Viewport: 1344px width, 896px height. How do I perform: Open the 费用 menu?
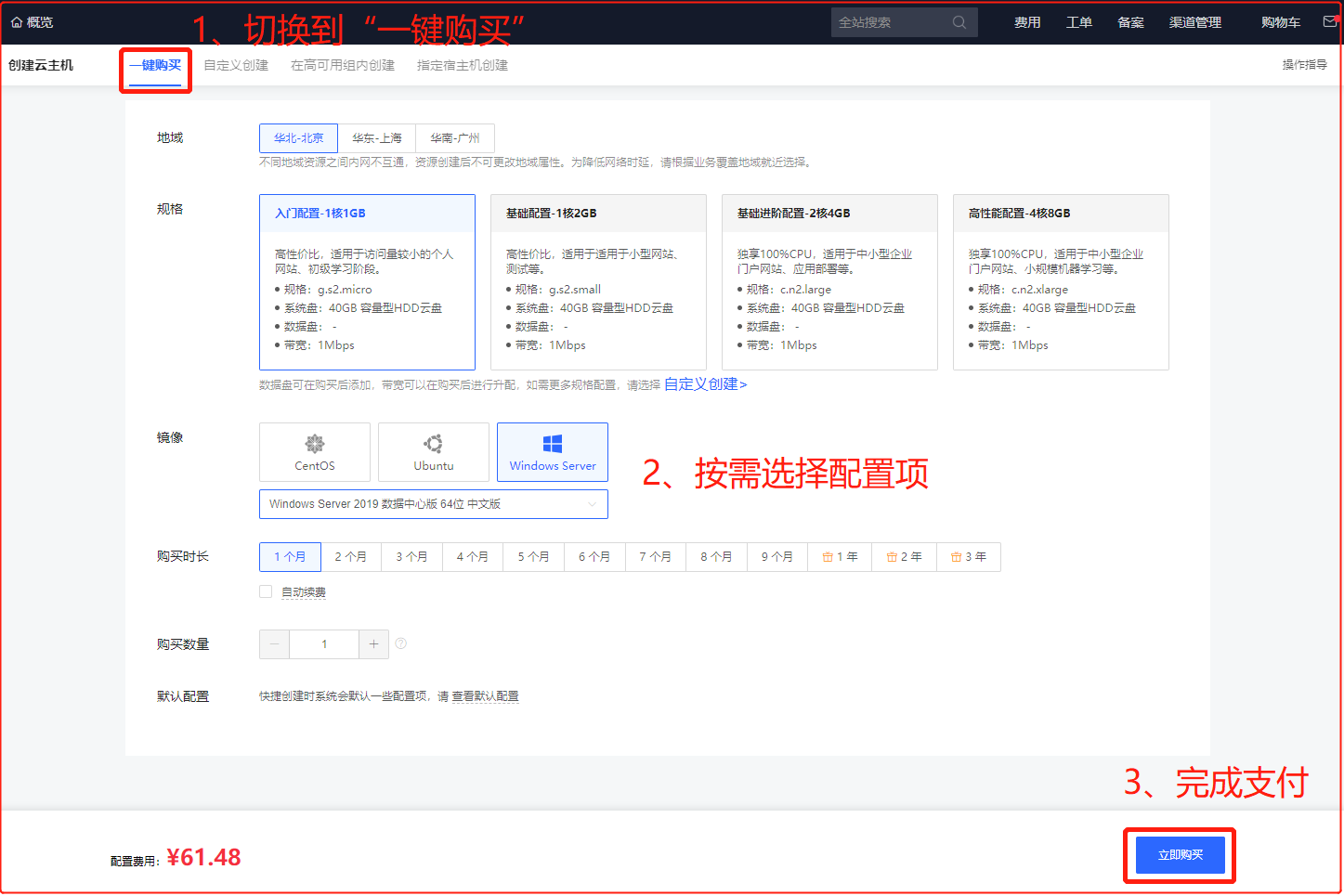pos(1027,22)
